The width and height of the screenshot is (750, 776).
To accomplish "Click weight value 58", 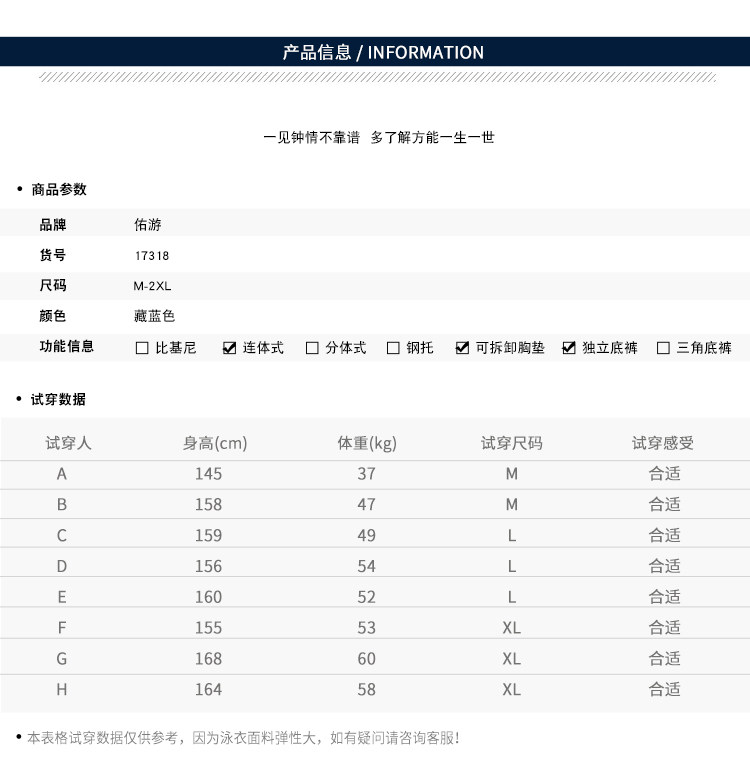I will pyautogui.click(x=366, y=689).
